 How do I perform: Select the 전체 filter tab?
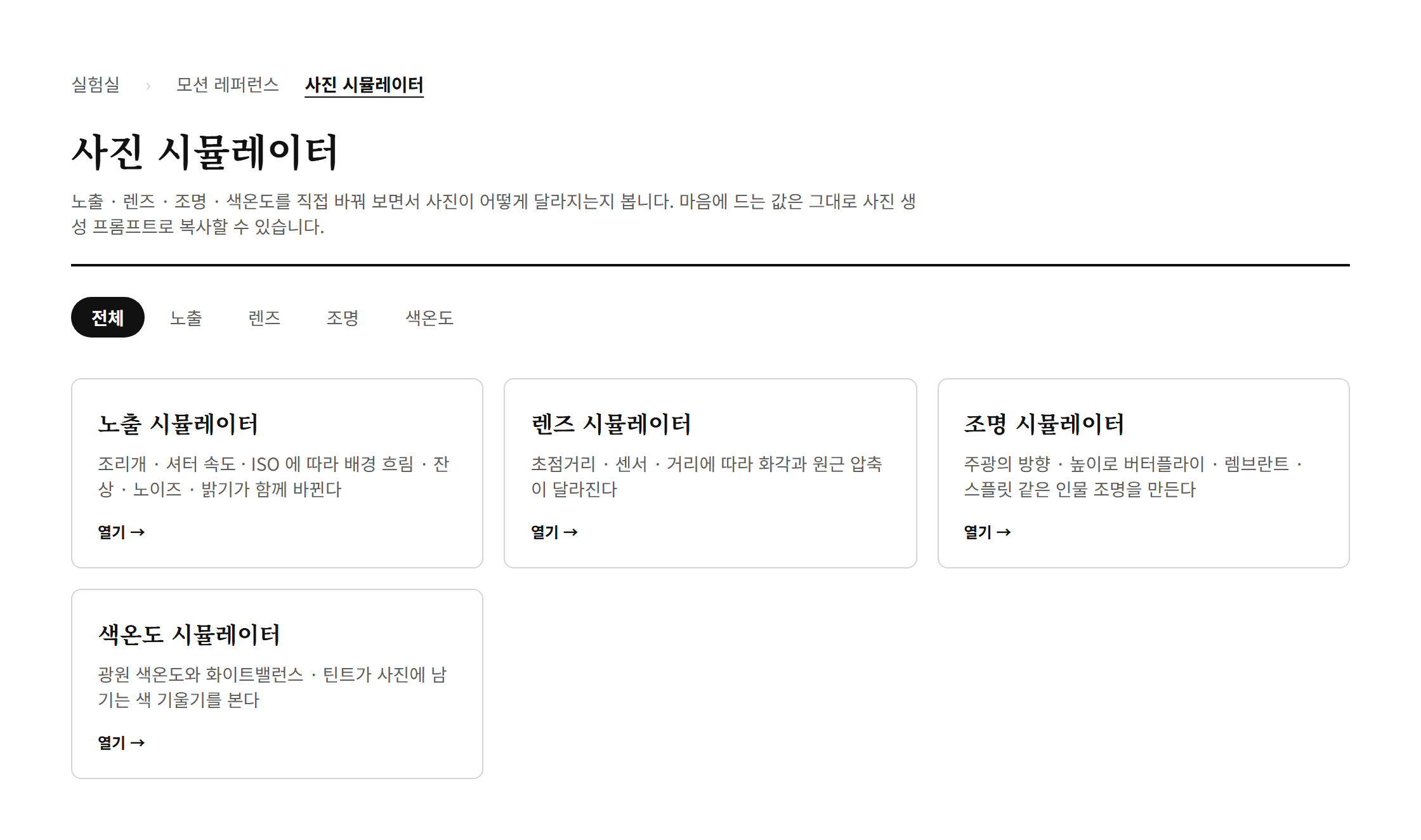(x=108, y=317)
